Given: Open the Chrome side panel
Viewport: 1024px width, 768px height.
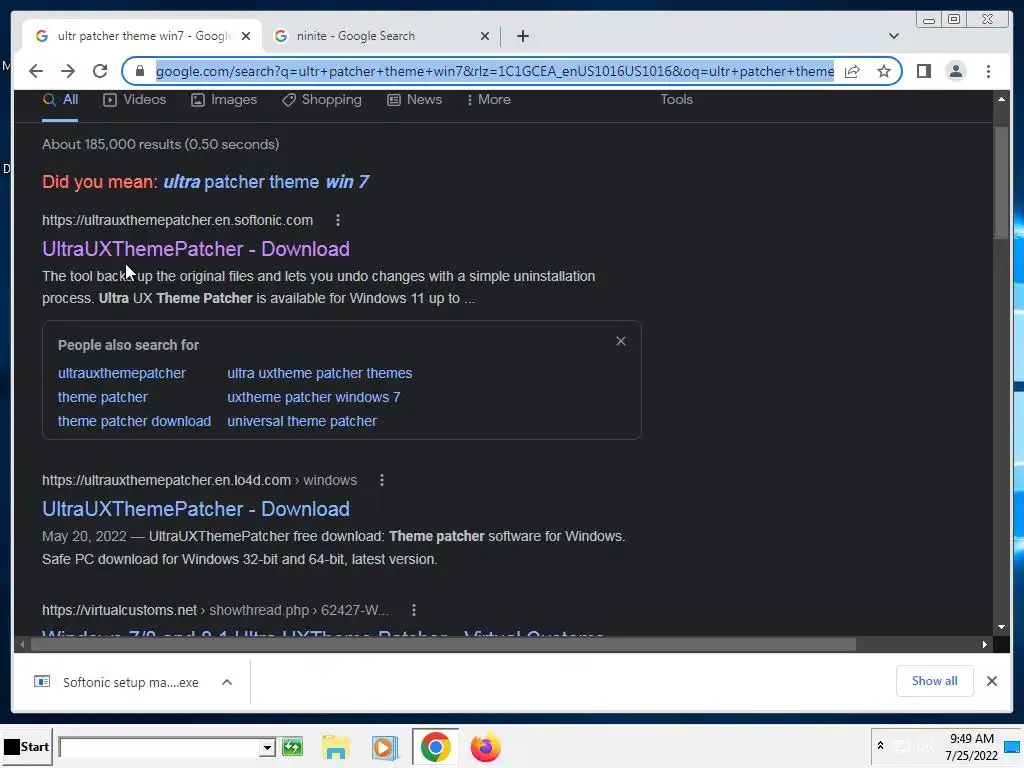Looking at the screenshot, I should pos(923,71).
